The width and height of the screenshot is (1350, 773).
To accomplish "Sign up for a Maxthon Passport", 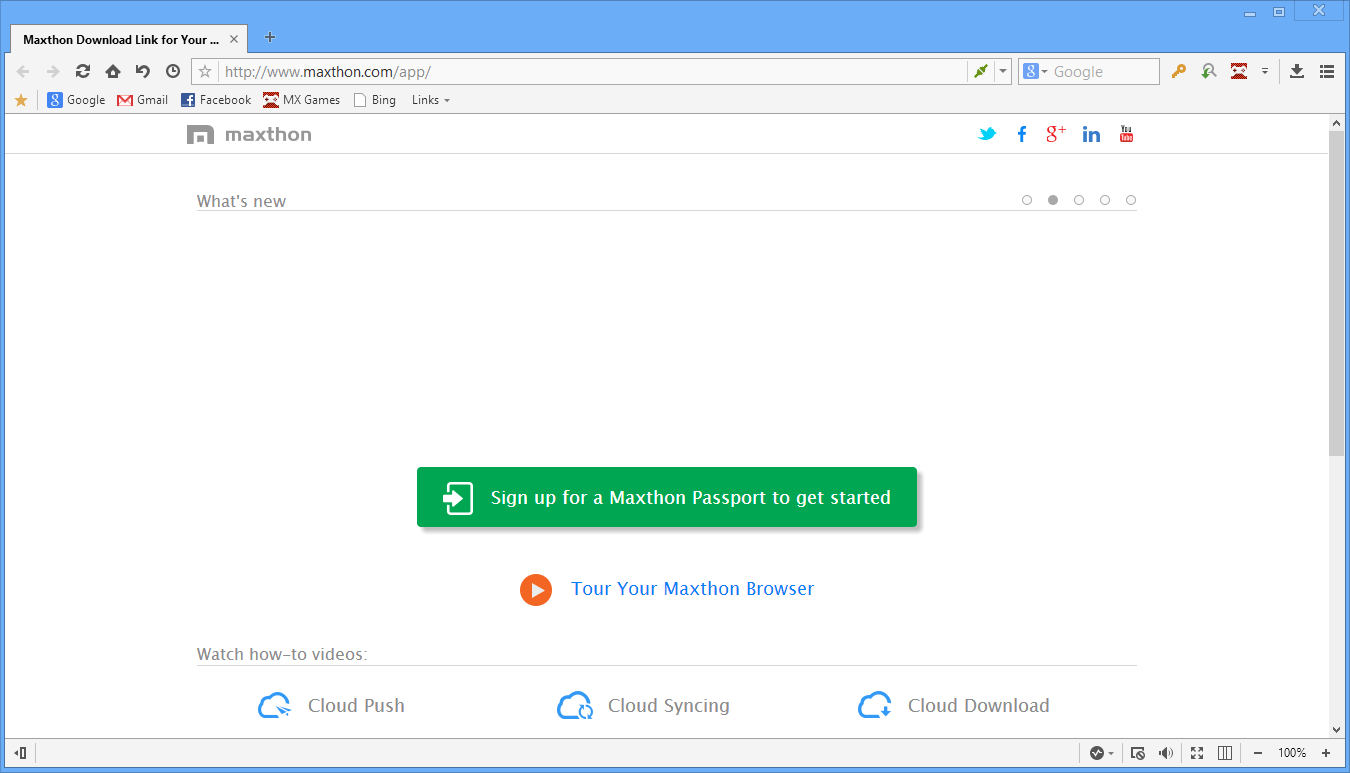I will 667,497.
